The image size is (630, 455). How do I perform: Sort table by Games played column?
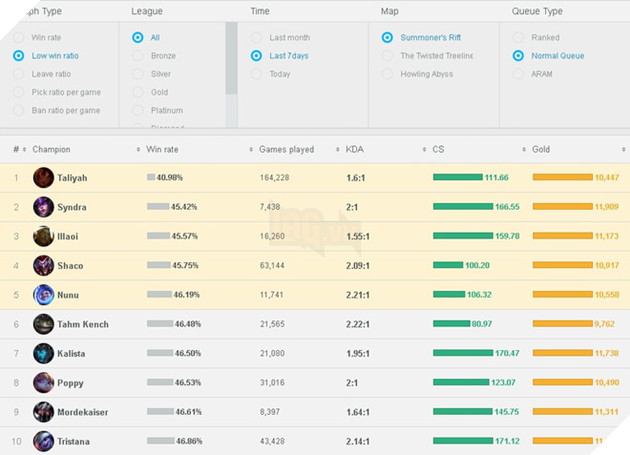tap(285, 150)
